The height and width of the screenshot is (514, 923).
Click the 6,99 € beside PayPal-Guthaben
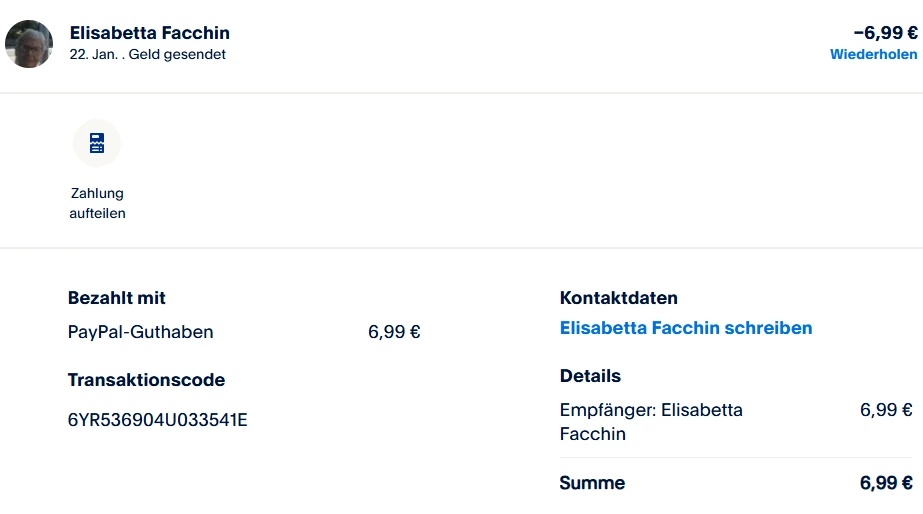[x=394, y=332]
